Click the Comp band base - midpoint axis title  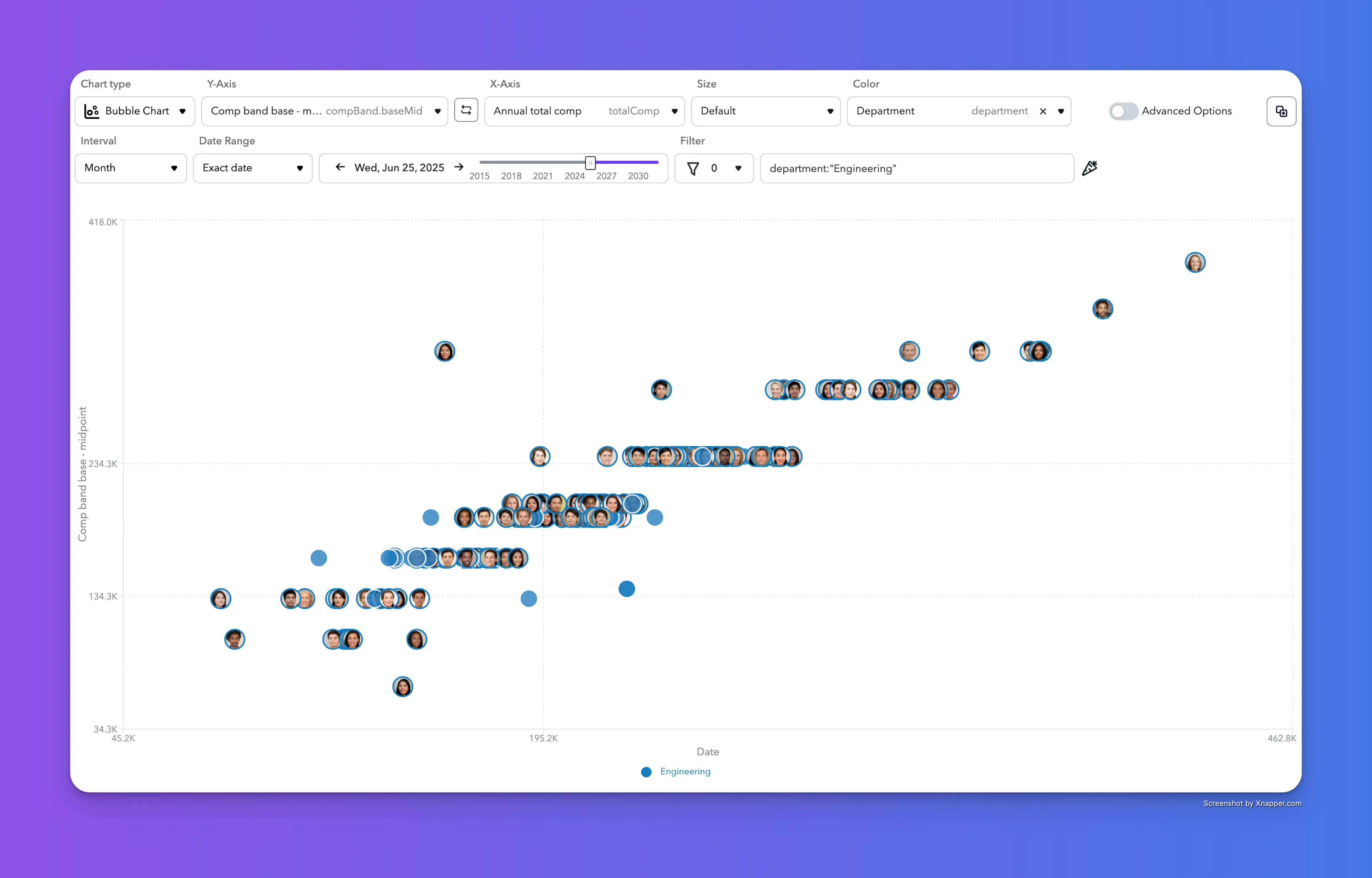click(x=83, y=474)
